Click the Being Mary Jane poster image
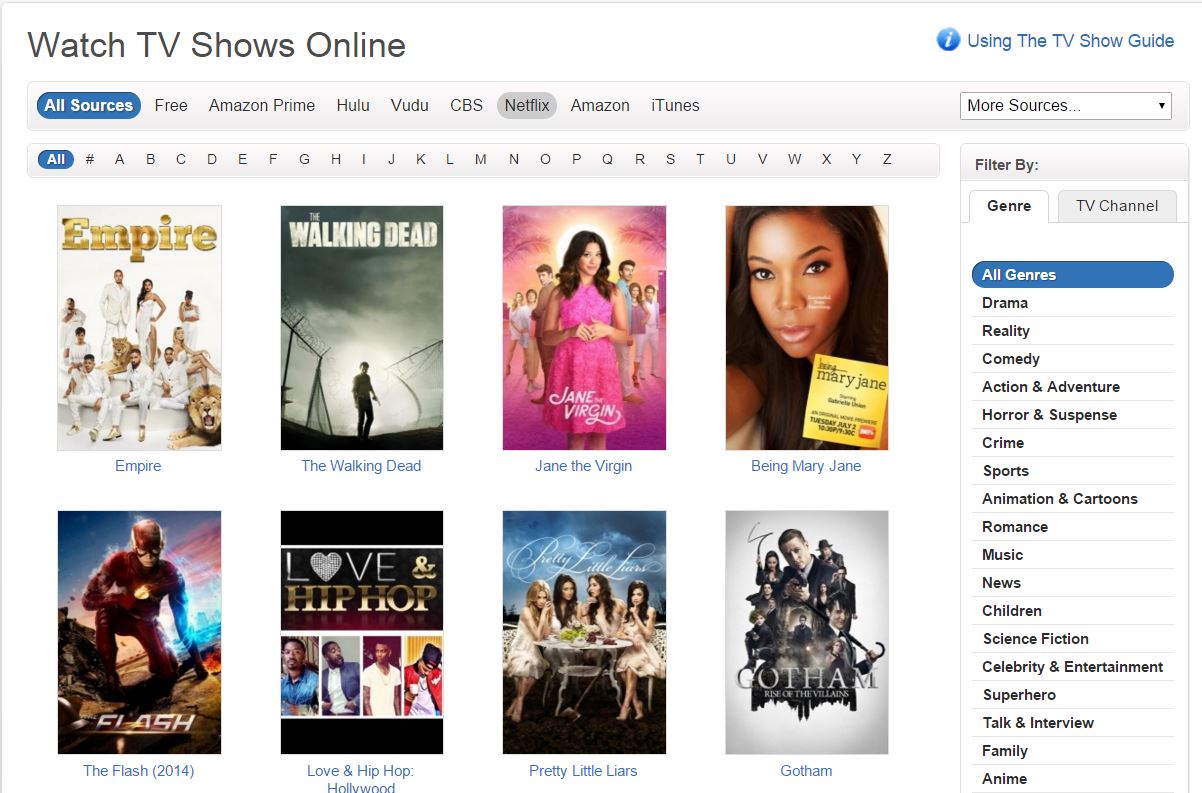This screenshot has width=1202, height=793. 806,328
